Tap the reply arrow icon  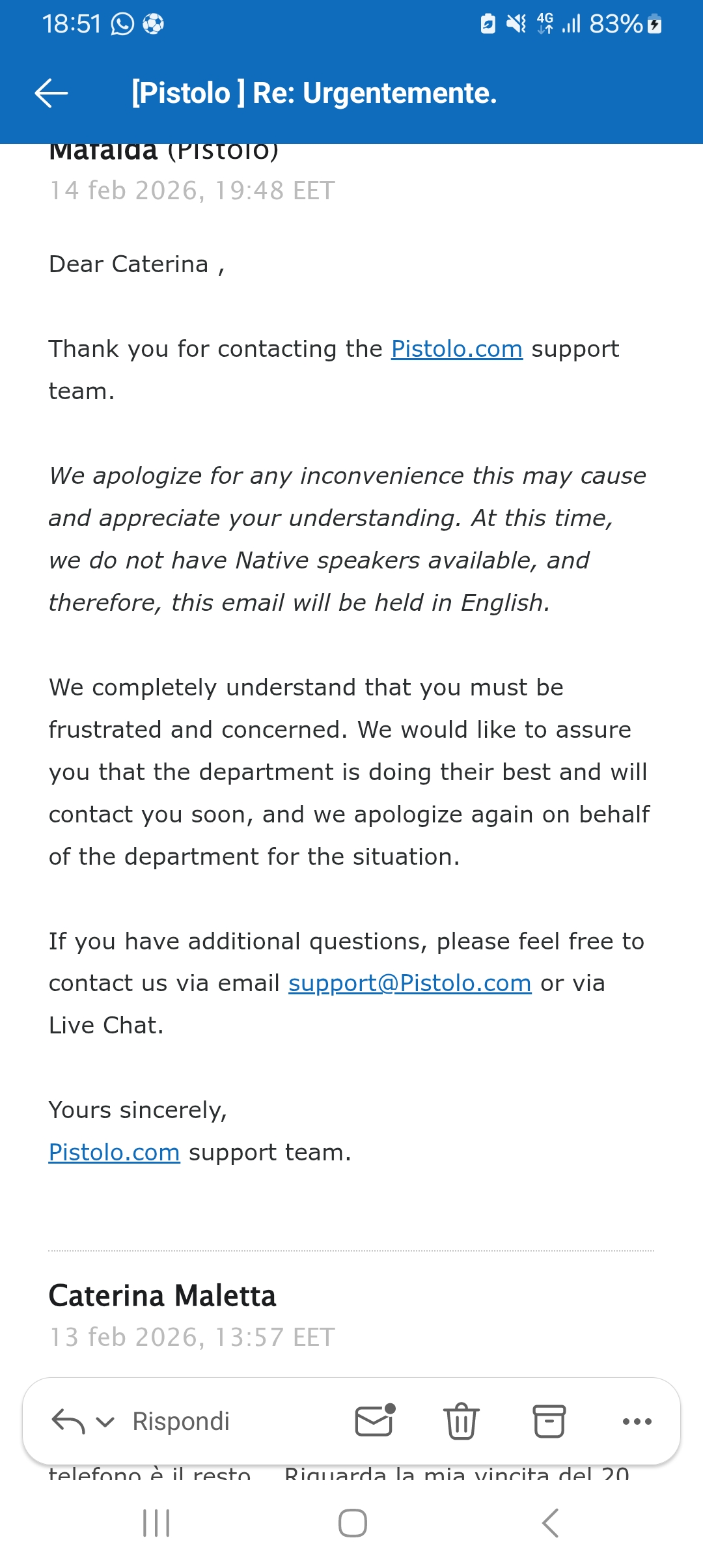click(x=68, y=1421)
